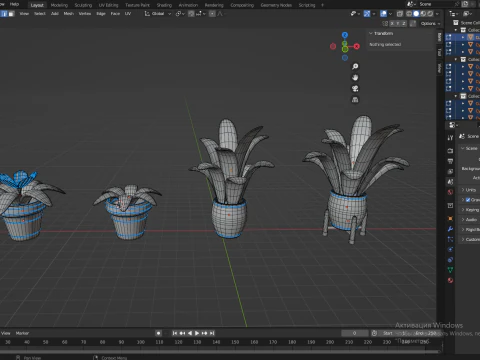The width and height of the screenshot is (480, 360).
Task: Open the Particles properties tab
Action: (x=450, y=239)
